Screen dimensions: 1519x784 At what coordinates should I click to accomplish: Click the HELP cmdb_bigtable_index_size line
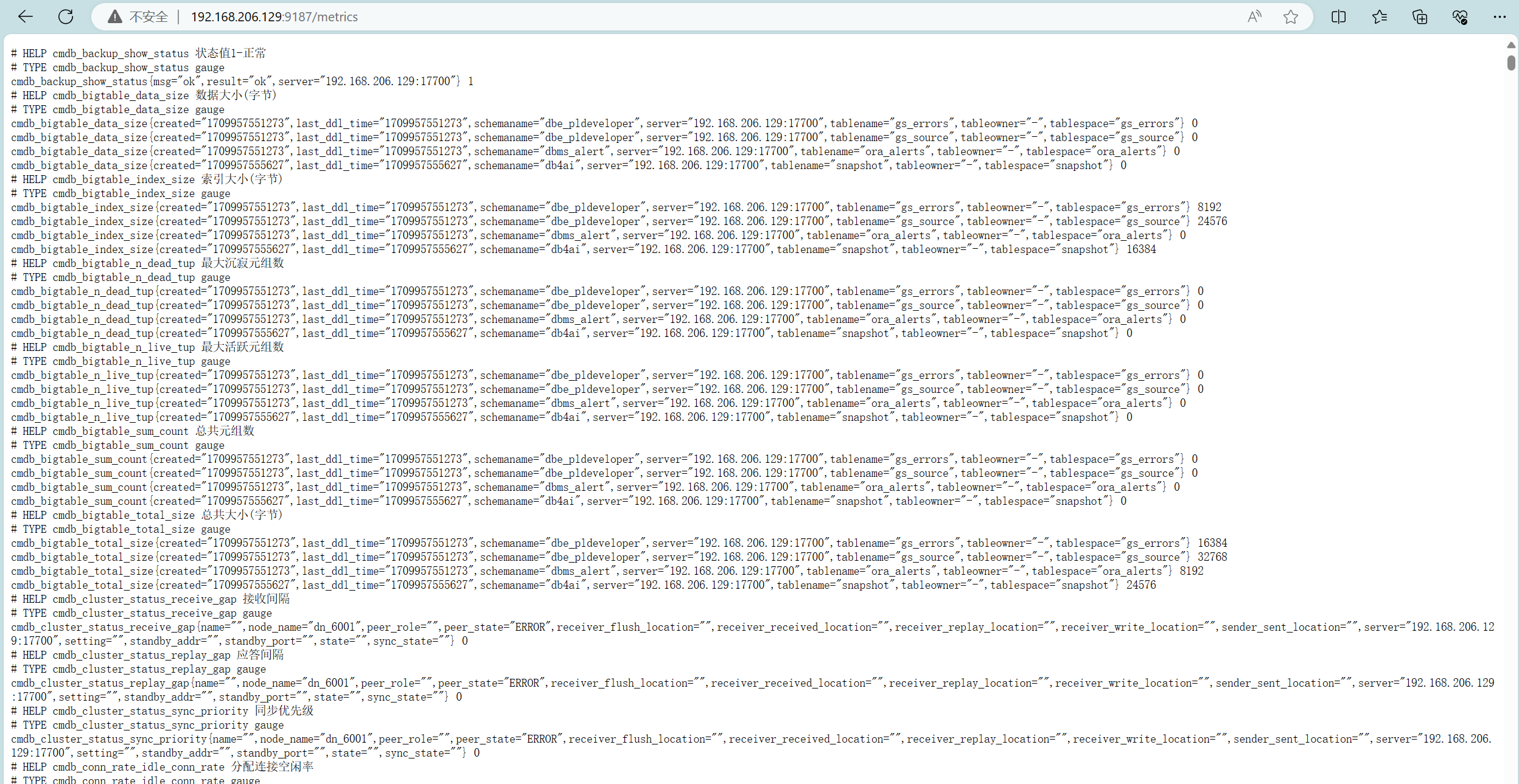pos(147,179)
